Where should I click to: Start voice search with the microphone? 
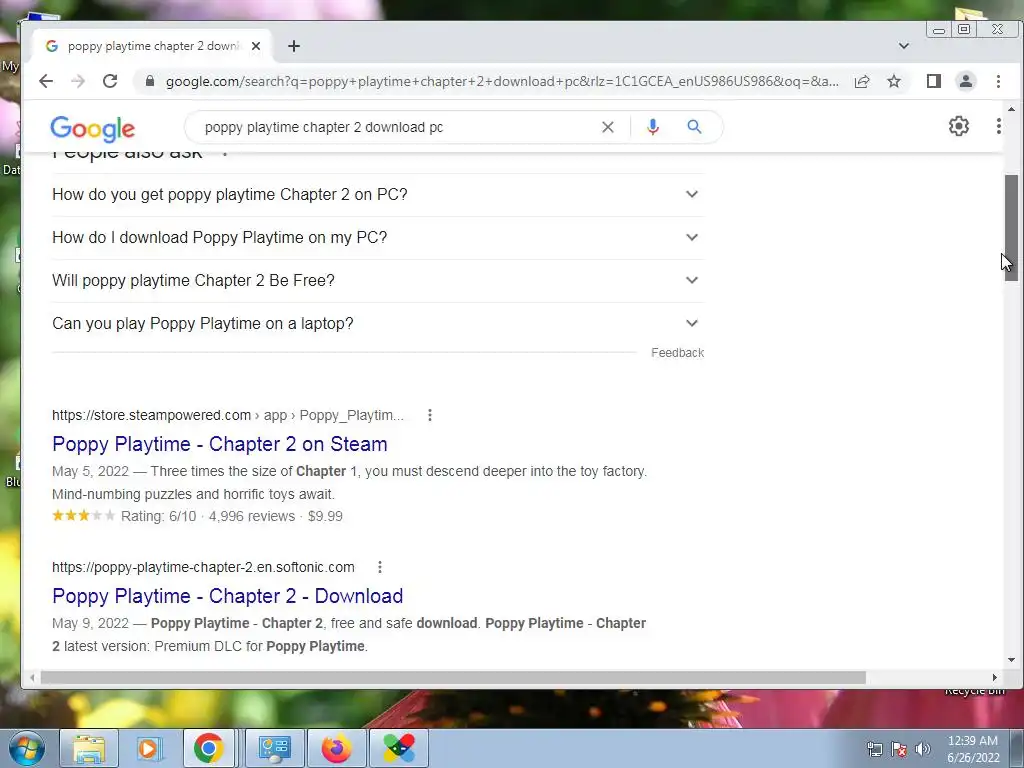point(652,127)
